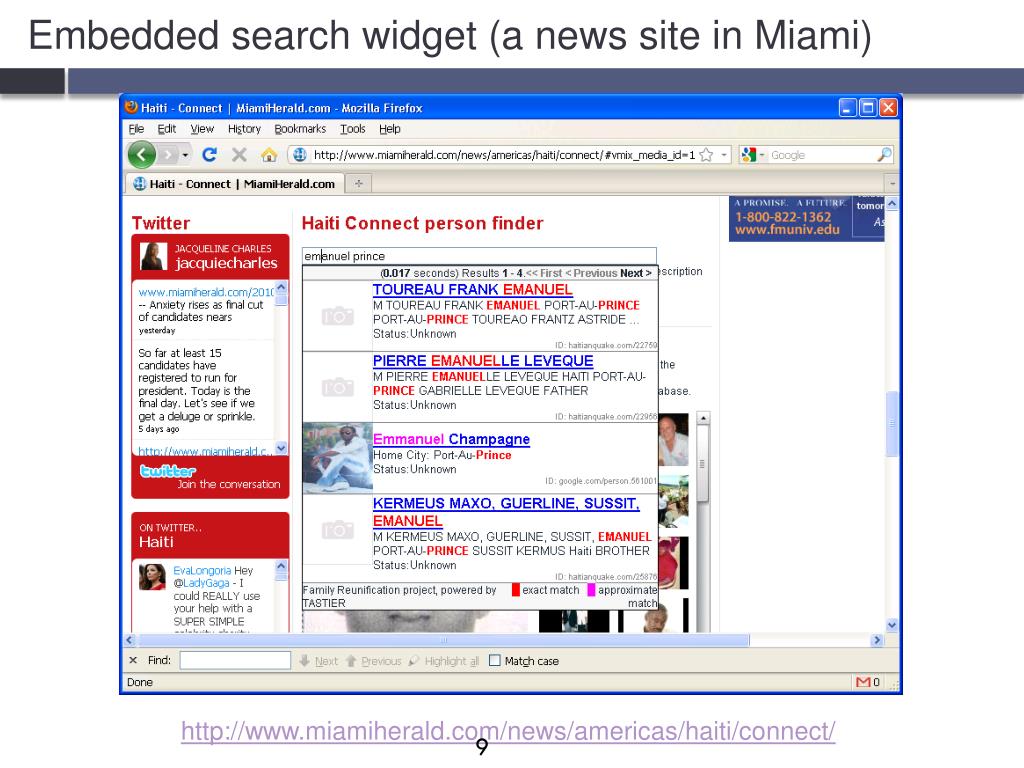Click the Gmail notifier icon in status bar
This screenshot has height=768, width=1024.
click(863, 682)
